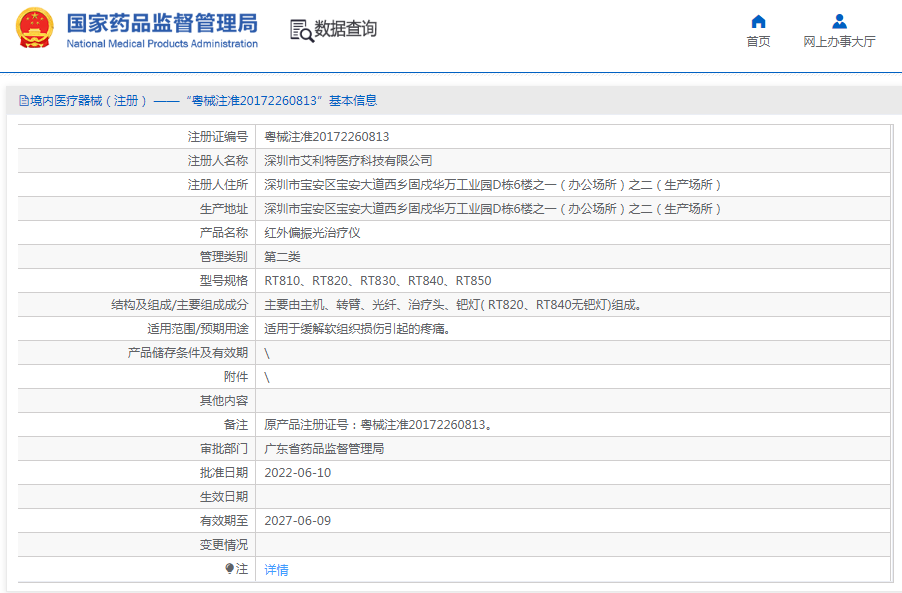Click the national emblem logo
Screen dimensions: 902x593
35,29
